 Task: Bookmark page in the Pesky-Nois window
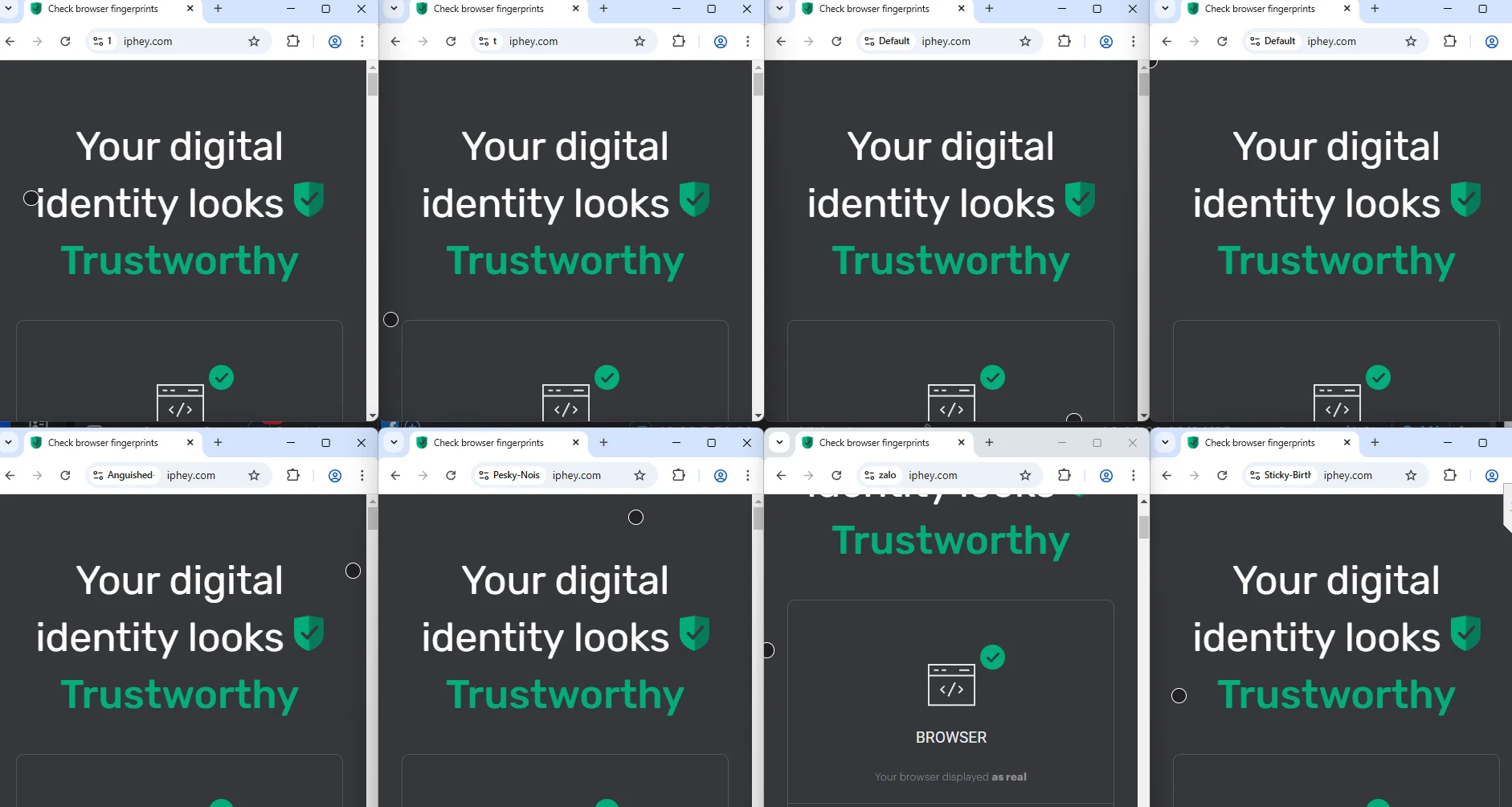pos(640,475)
